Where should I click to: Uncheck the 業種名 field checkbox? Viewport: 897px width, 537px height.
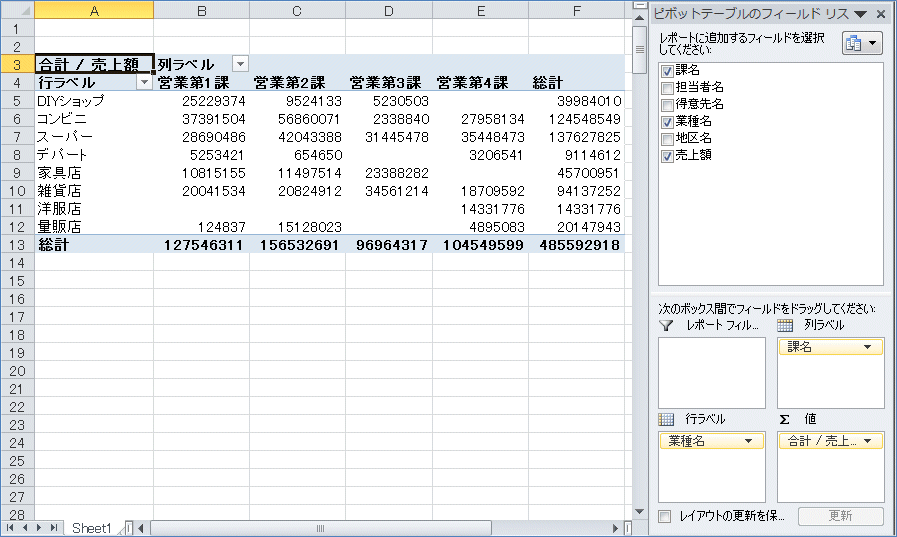(666, 122)
